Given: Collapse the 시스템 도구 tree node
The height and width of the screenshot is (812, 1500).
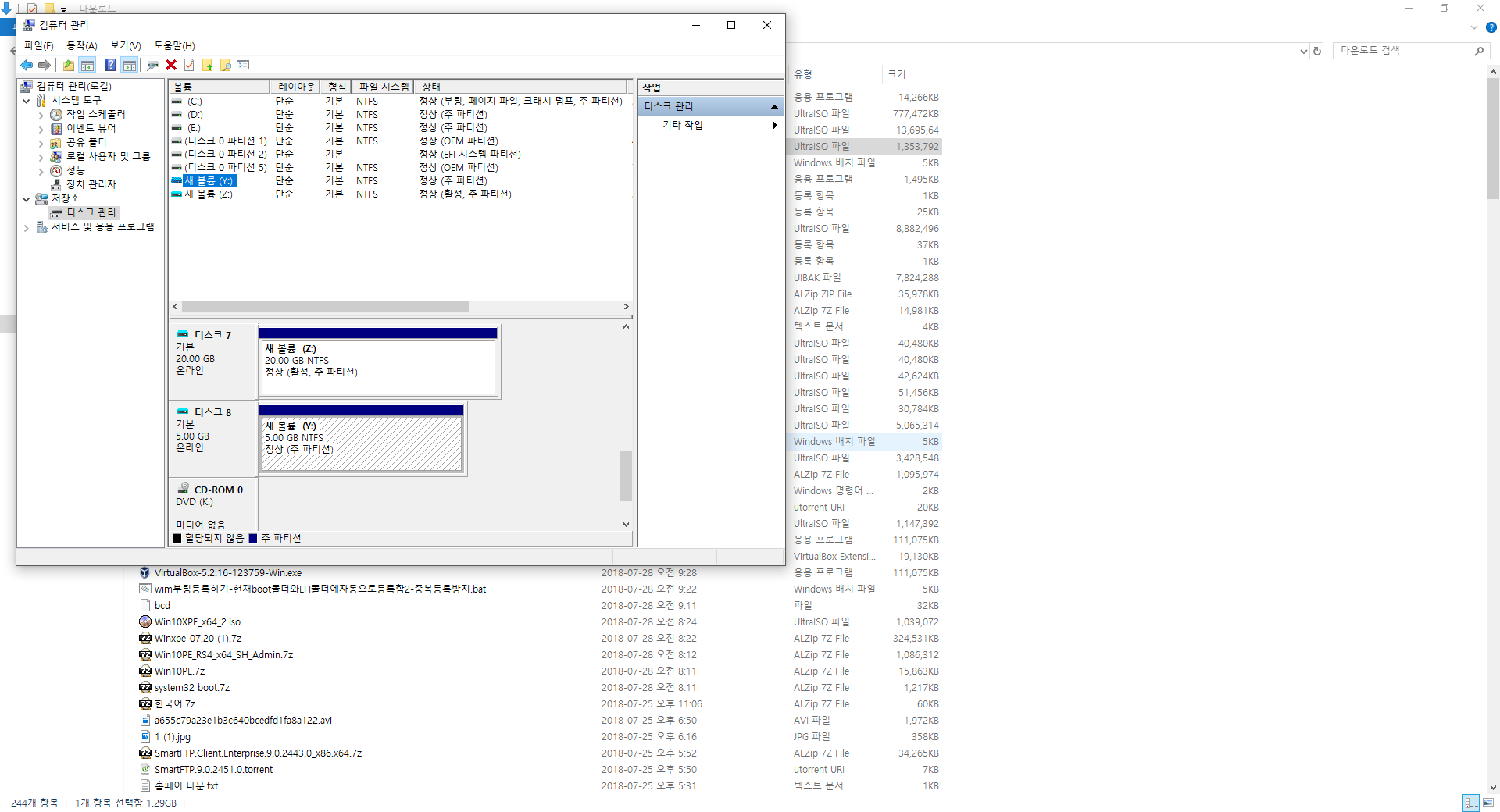Looking at the screenshot, I should (x=27, y=101).
